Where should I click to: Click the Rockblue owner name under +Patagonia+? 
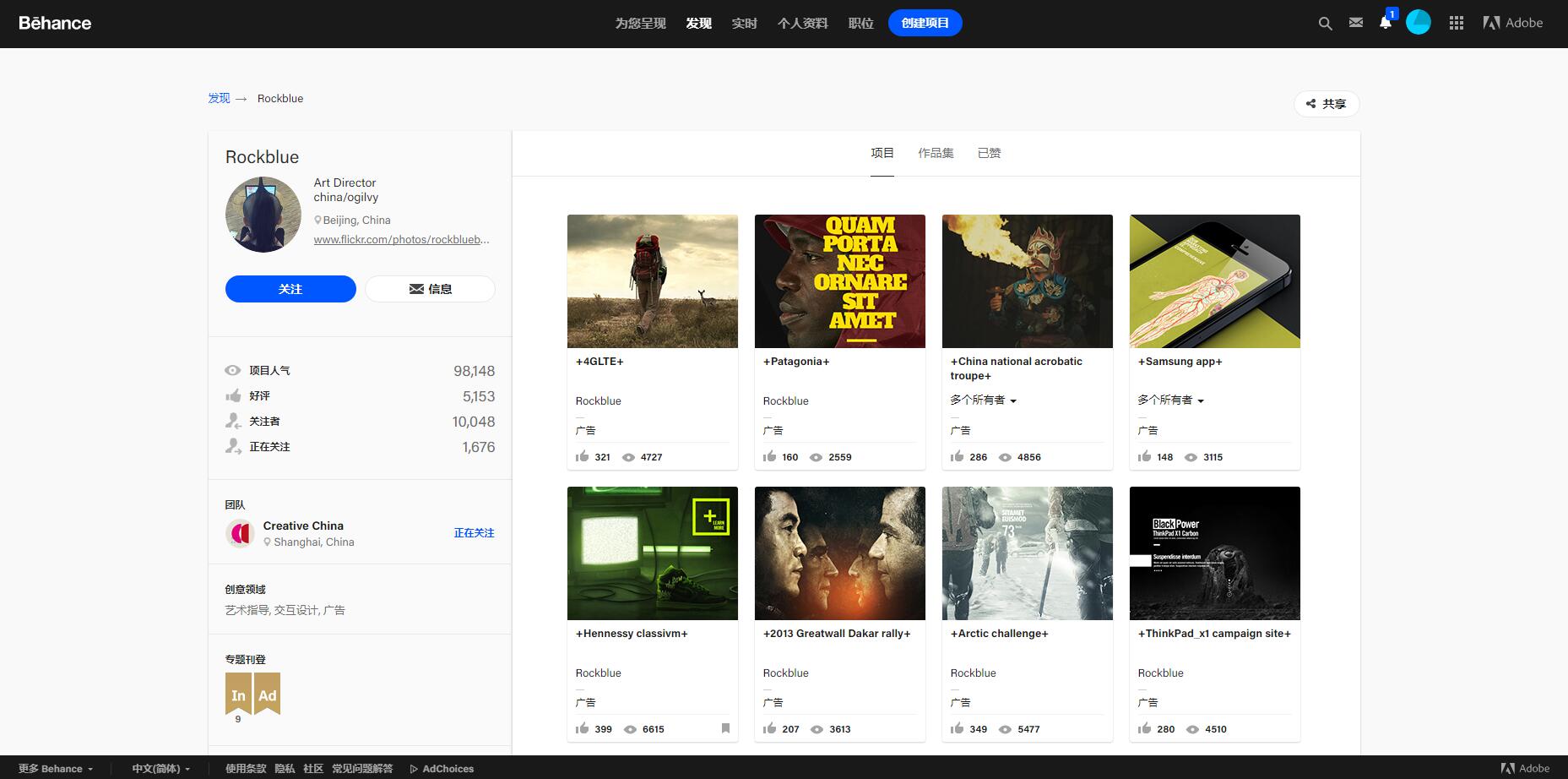point(786,401)
